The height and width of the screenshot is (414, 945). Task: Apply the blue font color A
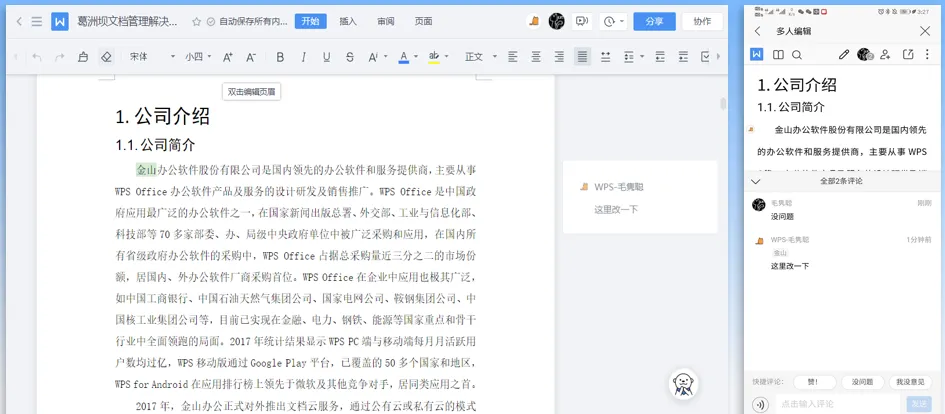pyautogui.click(x=404, y=57)
